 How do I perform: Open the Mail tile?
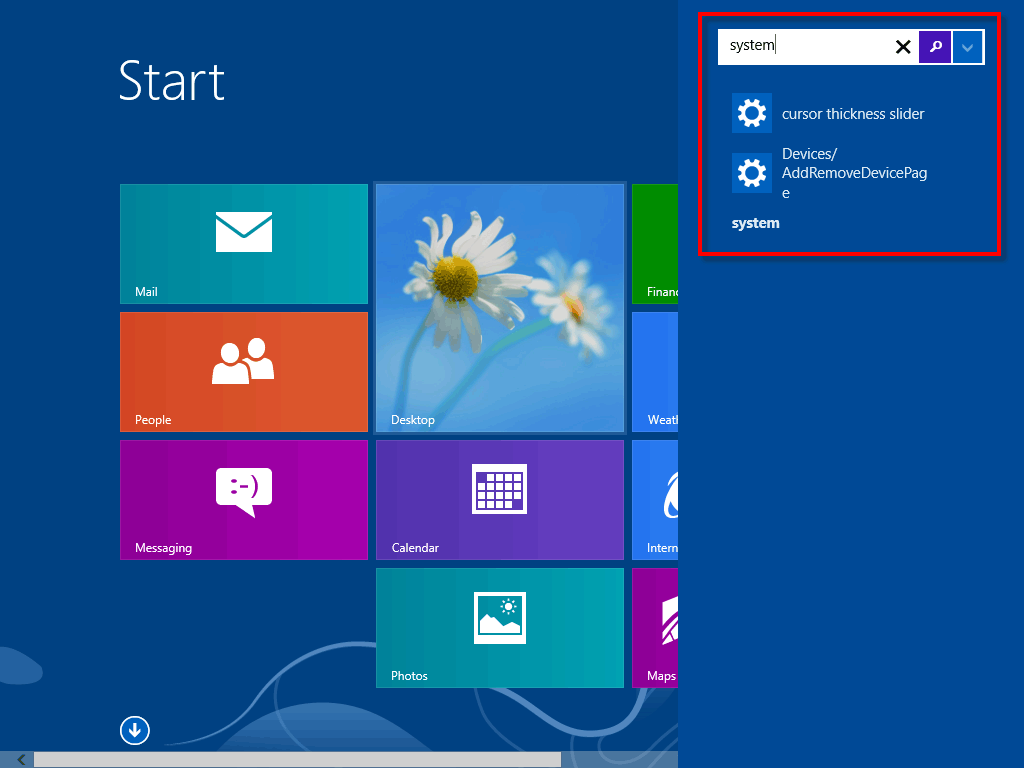click(x=244, y=244)
